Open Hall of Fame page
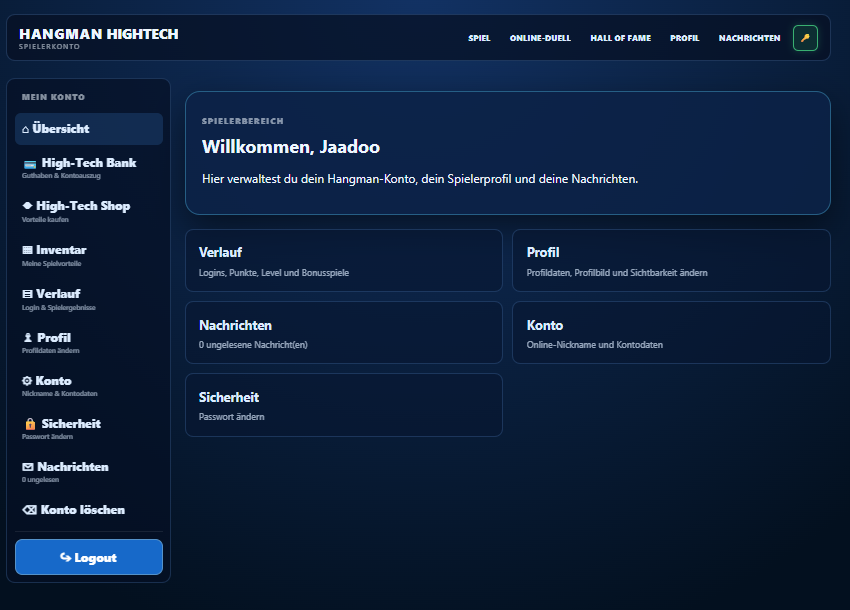 click(x=621, y=38)
